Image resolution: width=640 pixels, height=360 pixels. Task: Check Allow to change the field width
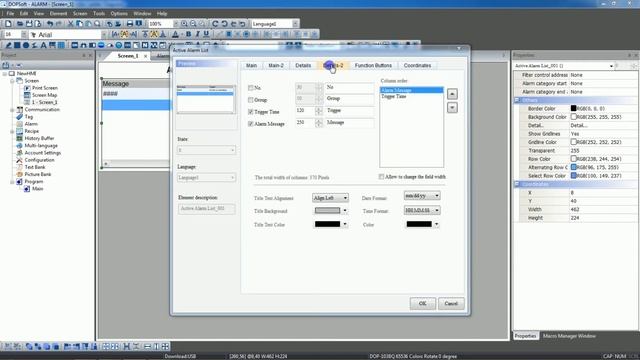(x=381, y=177)
